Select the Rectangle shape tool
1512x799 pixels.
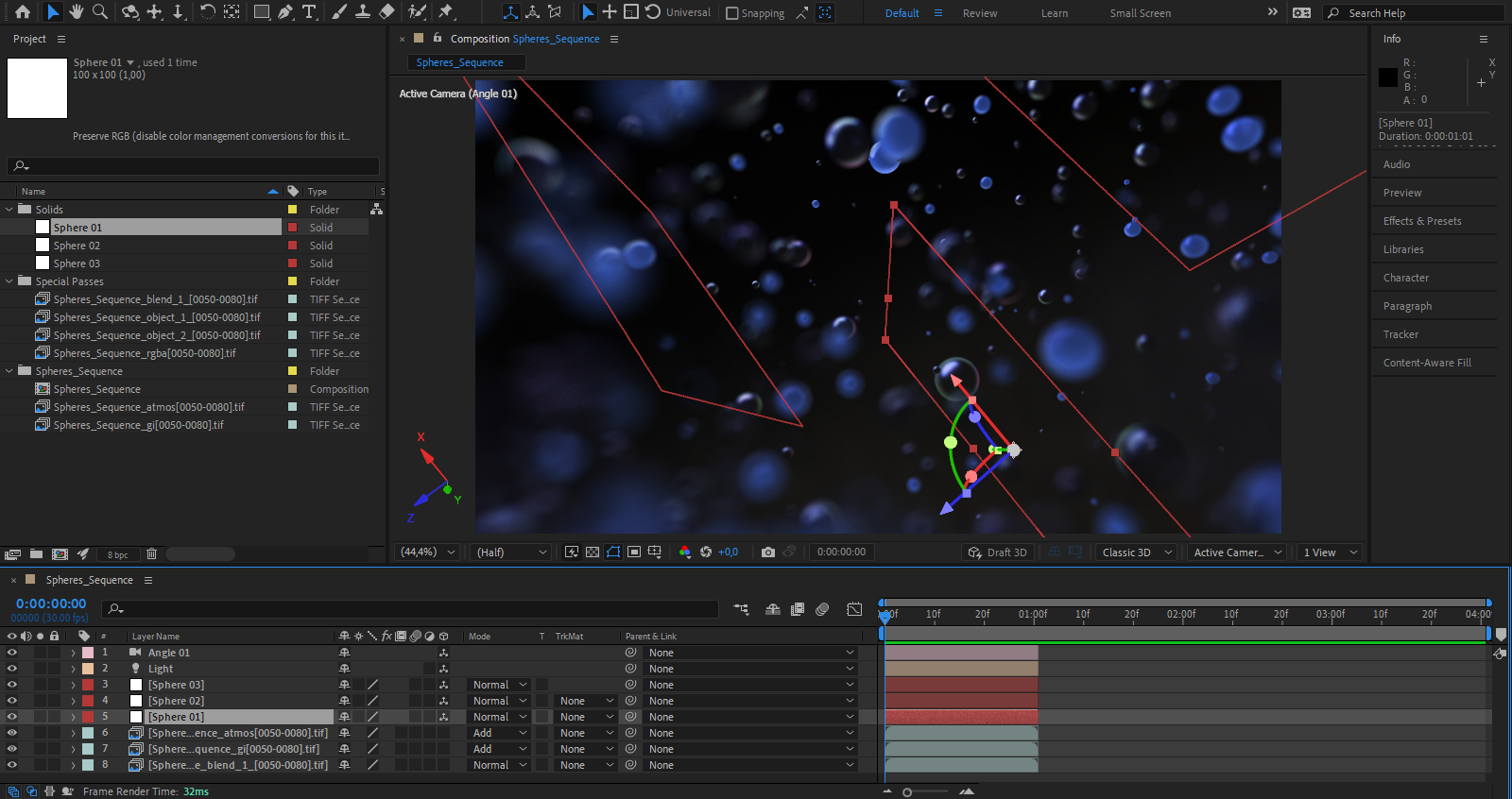click(262, 12)
